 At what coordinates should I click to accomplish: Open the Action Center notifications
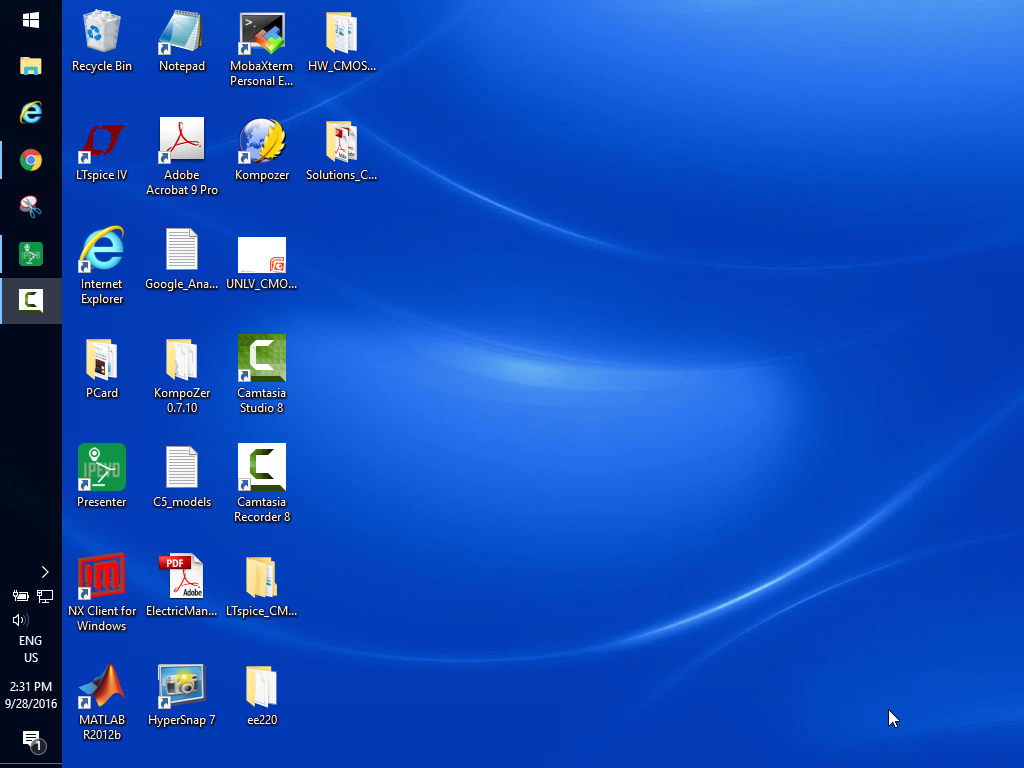point(31,741)
